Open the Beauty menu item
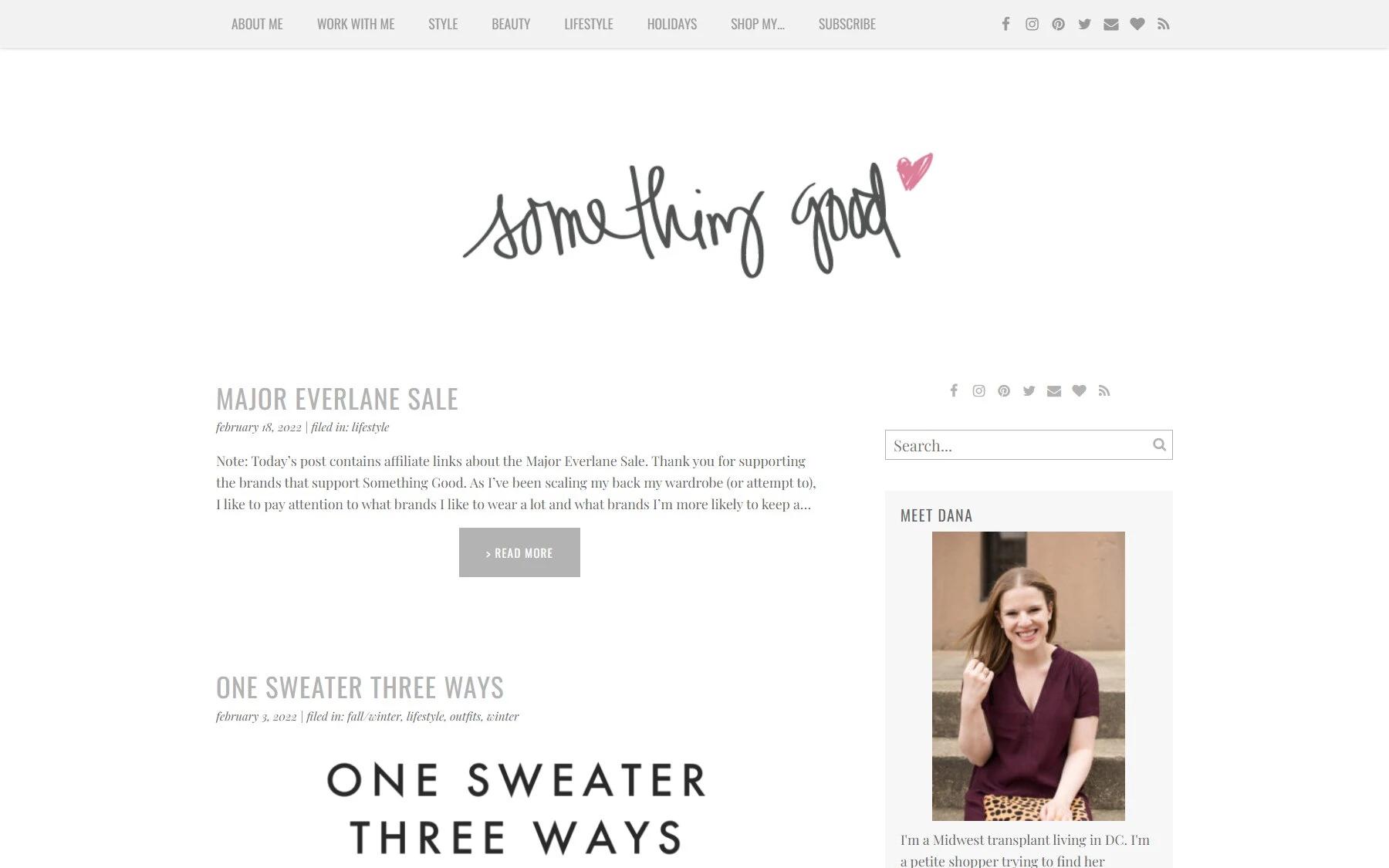1389x868 pixels. tap(511, 24)
